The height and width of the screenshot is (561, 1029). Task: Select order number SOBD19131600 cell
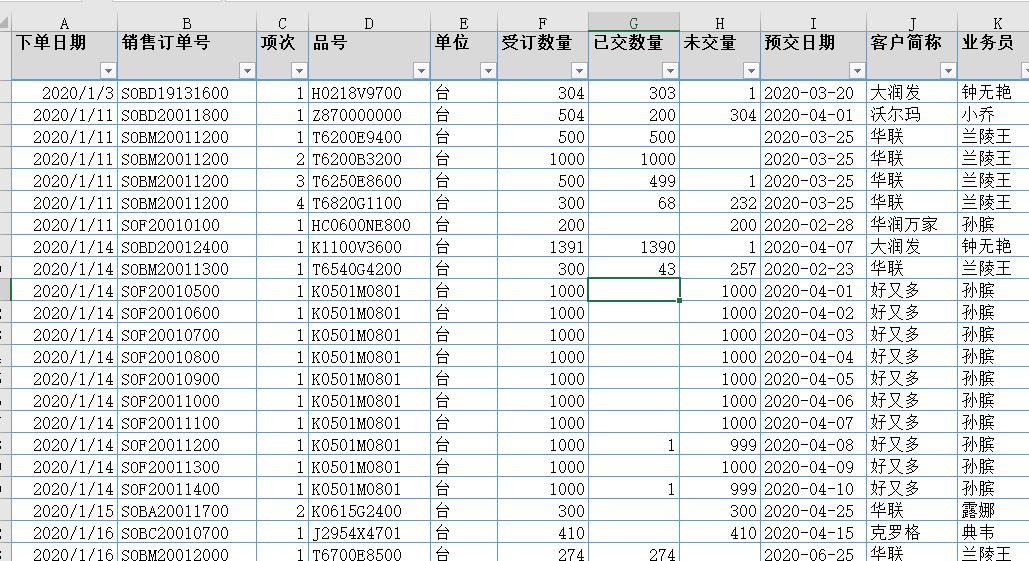tap(187, 93)
